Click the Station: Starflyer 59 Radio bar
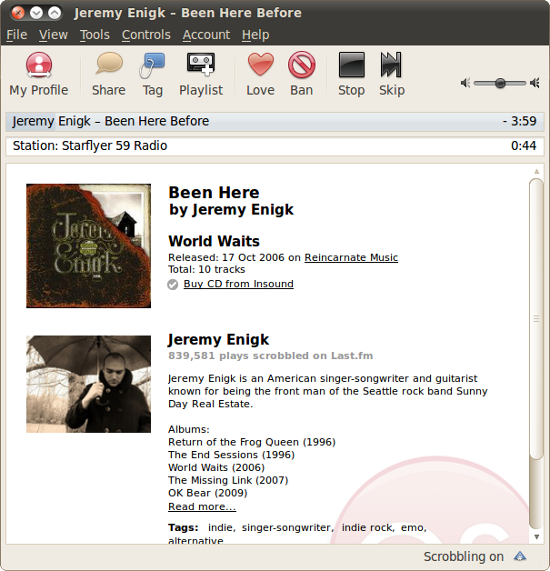550x571 pixels. (275, 146)
